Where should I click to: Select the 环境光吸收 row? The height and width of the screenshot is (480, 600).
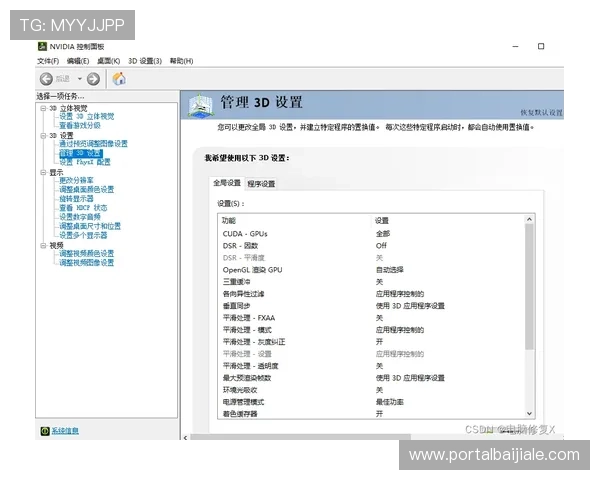point(371,390)
